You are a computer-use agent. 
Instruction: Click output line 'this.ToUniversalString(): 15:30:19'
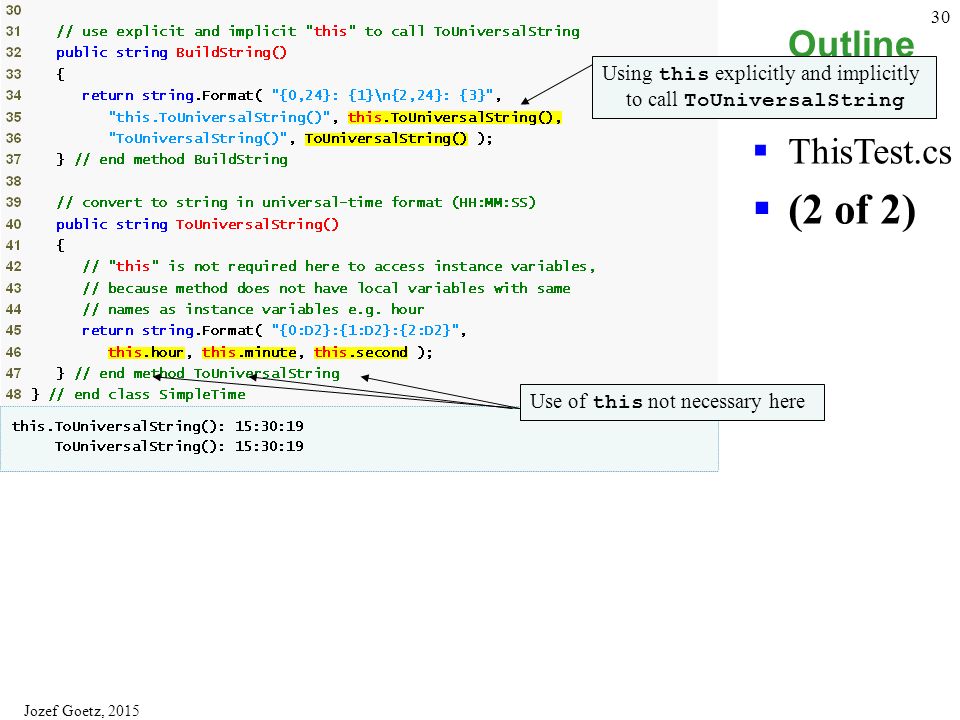tap(157, 426)
